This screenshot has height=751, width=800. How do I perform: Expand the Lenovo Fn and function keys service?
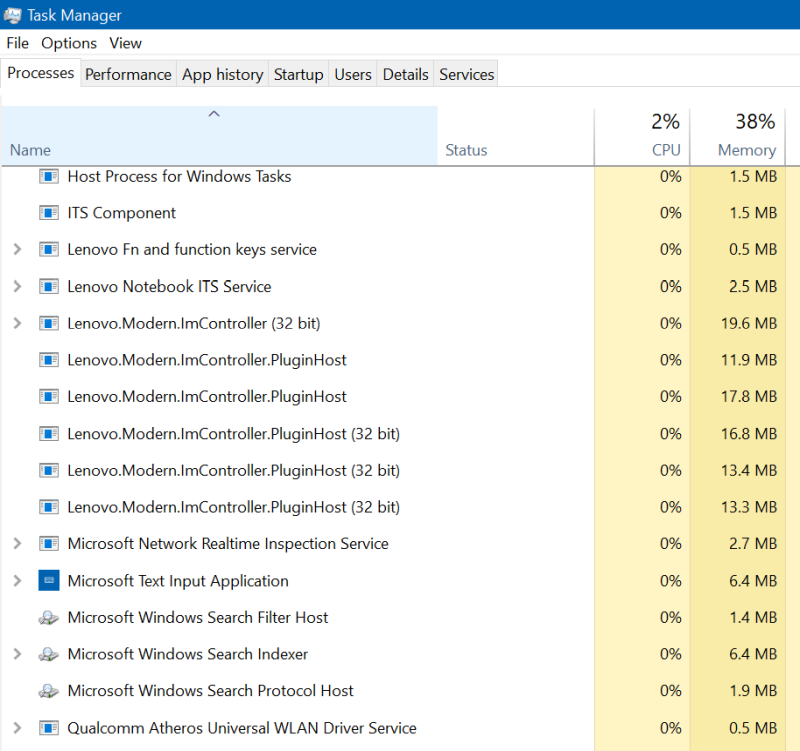click(17, 250)
